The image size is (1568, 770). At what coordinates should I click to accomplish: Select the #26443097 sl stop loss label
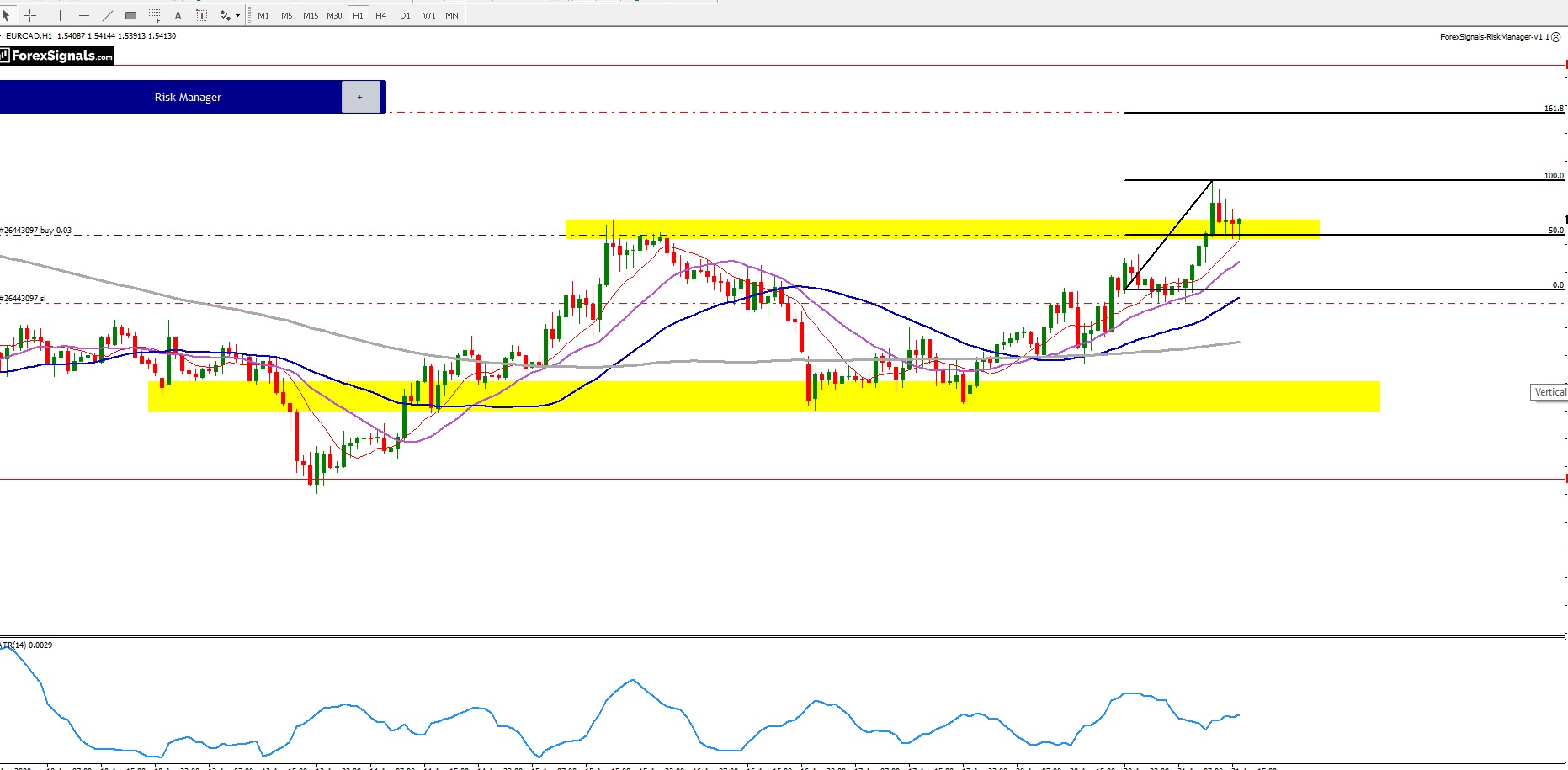(24, 299)
